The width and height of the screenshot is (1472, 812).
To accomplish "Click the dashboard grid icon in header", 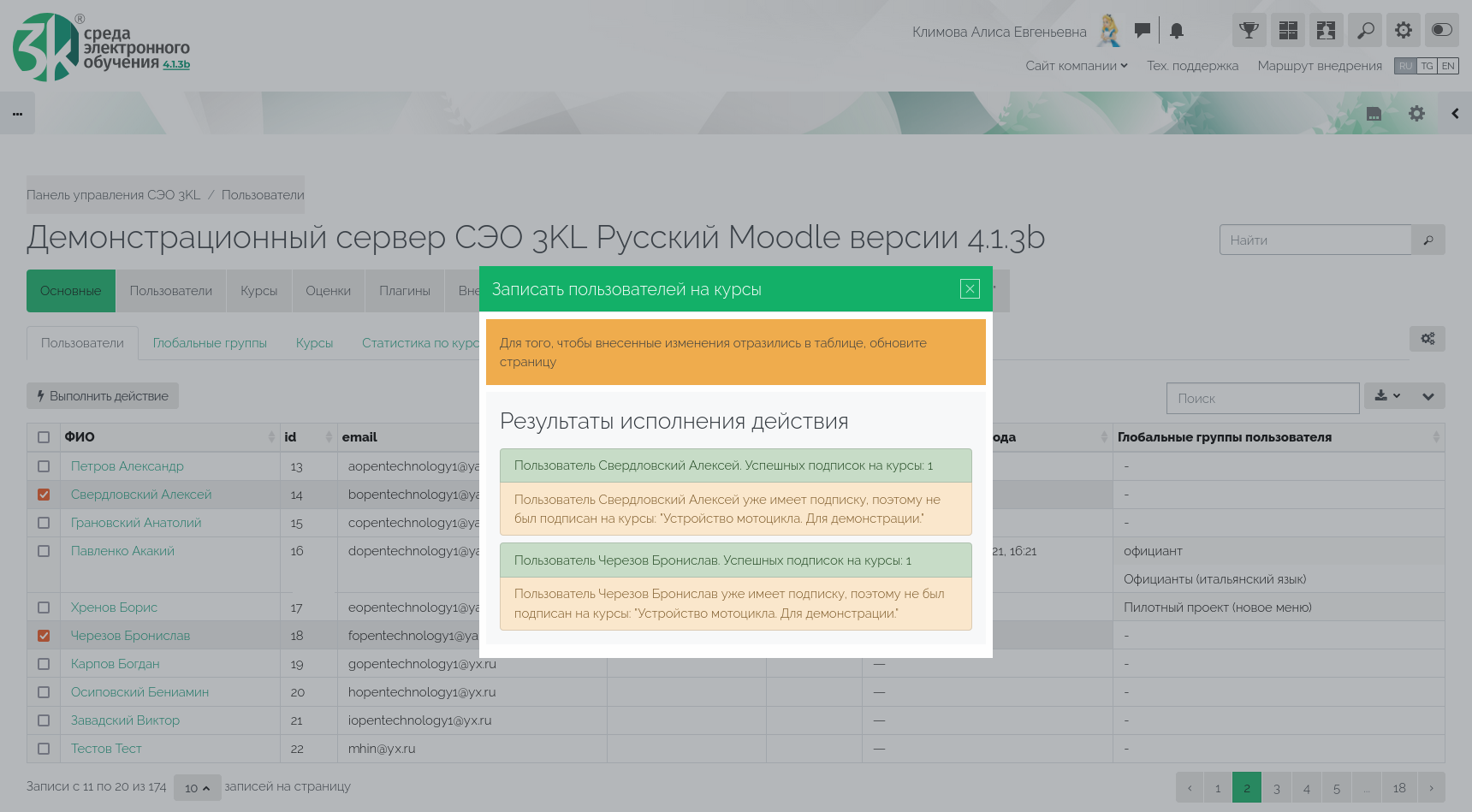I will [1288, 31].
